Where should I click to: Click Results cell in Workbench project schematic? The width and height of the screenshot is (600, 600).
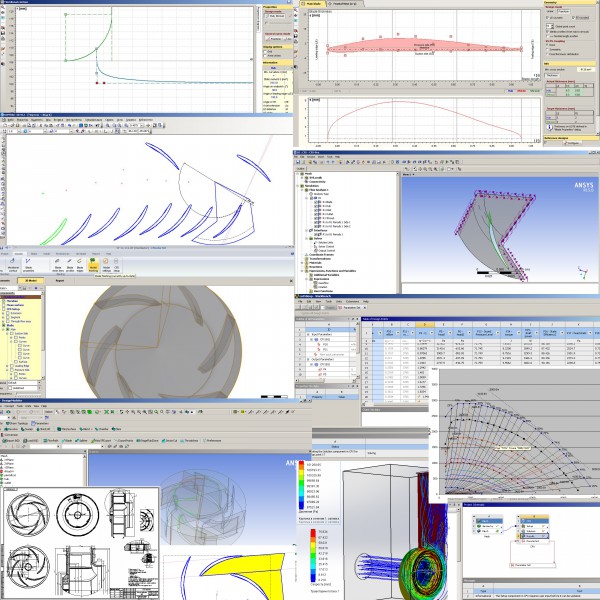coord(535,536)
